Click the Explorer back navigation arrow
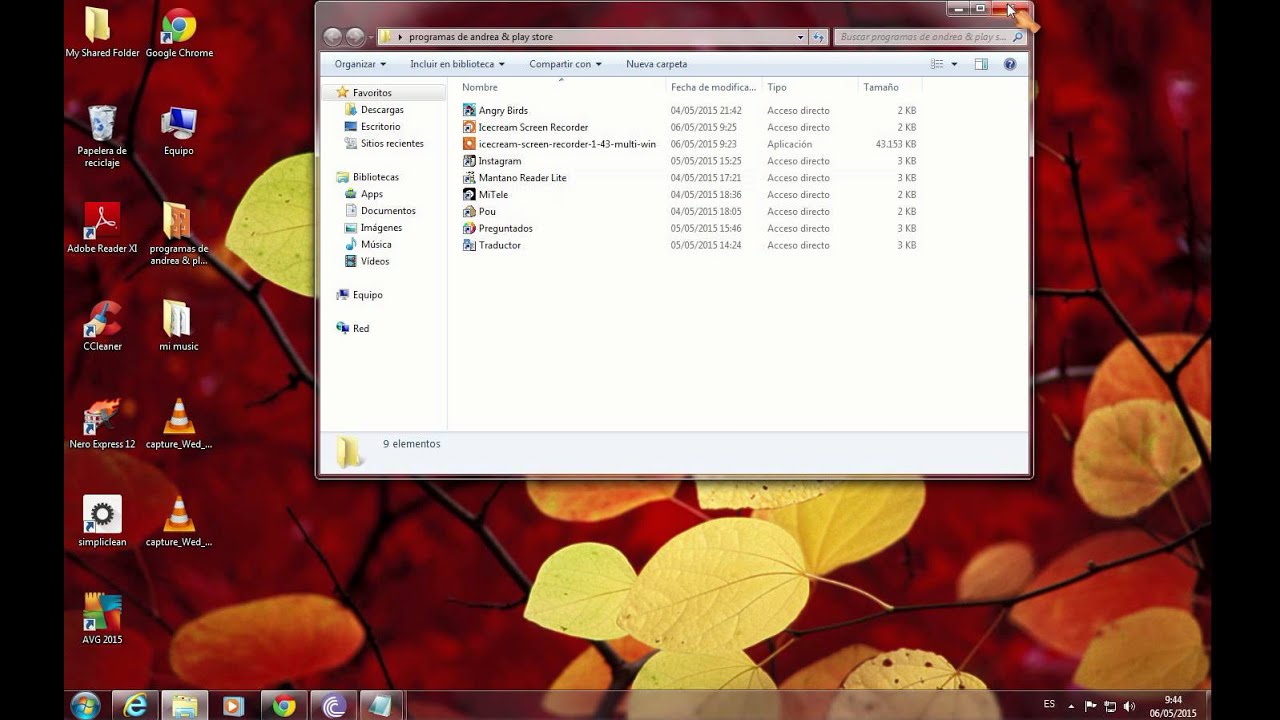Viewport: 1280px width, 720px height. click(333, 37)
